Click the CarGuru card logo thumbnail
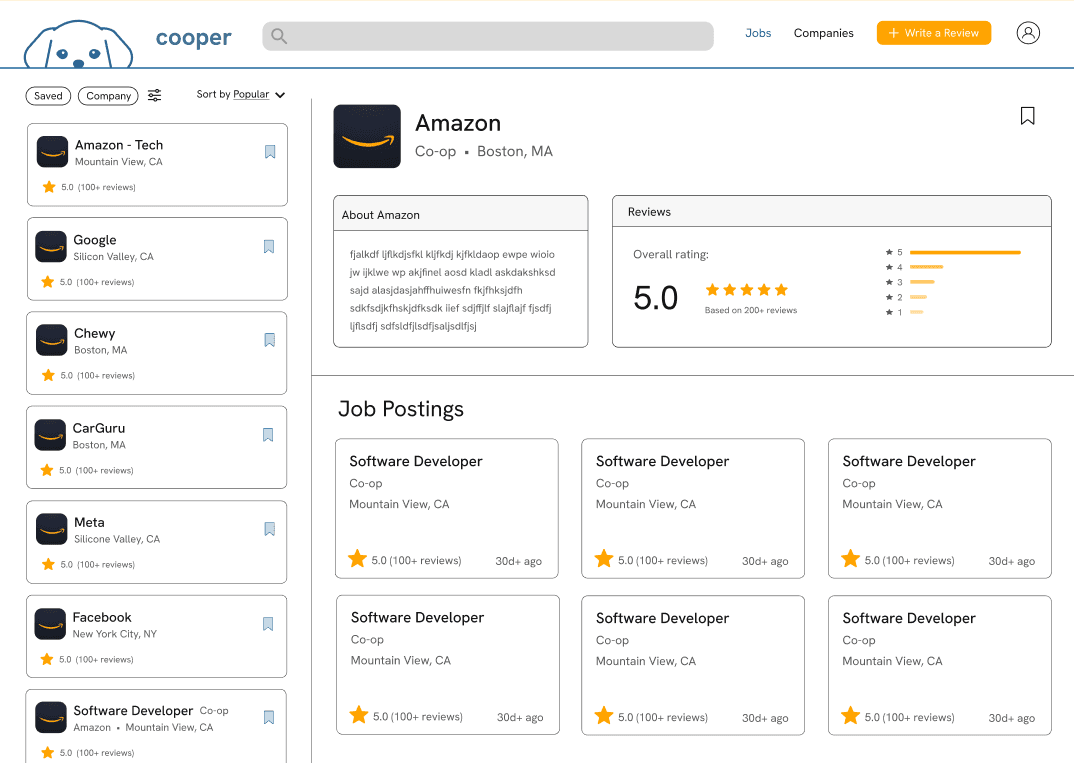The image size is (1074, 763). click(50, 435)
